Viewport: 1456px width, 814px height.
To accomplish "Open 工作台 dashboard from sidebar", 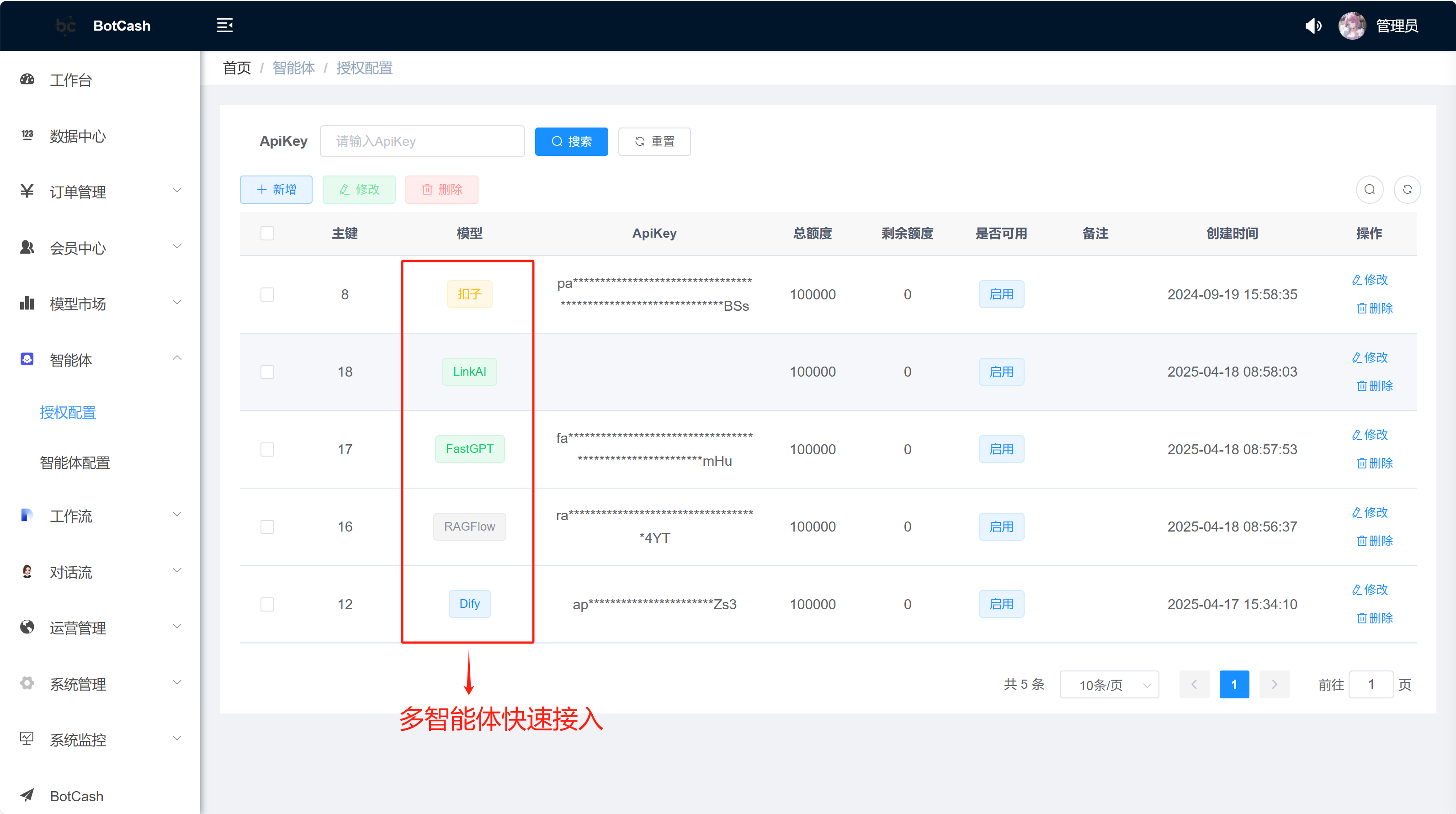I will (x=71, y=80).
